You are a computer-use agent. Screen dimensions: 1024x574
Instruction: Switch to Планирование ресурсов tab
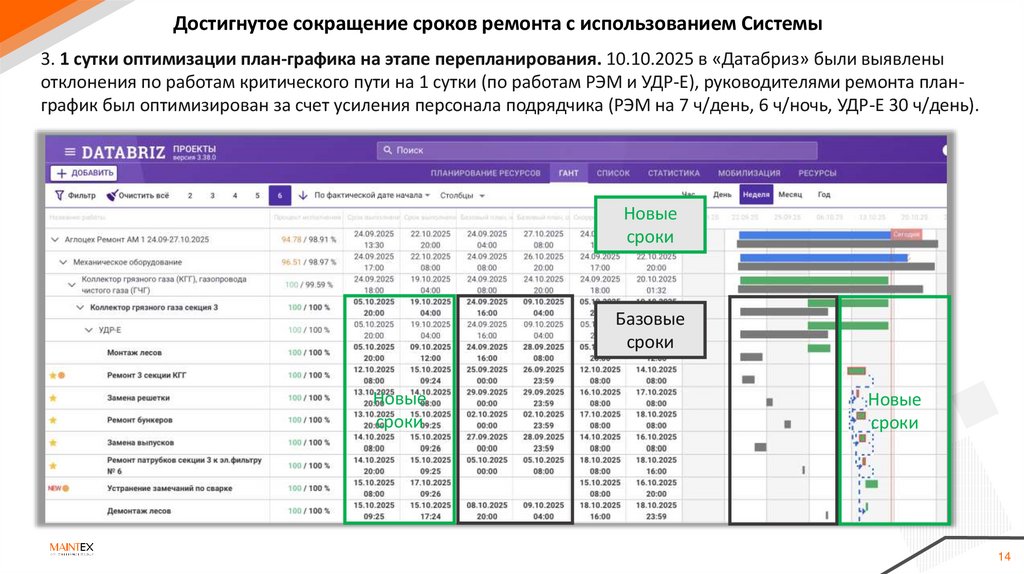[485, 173]
